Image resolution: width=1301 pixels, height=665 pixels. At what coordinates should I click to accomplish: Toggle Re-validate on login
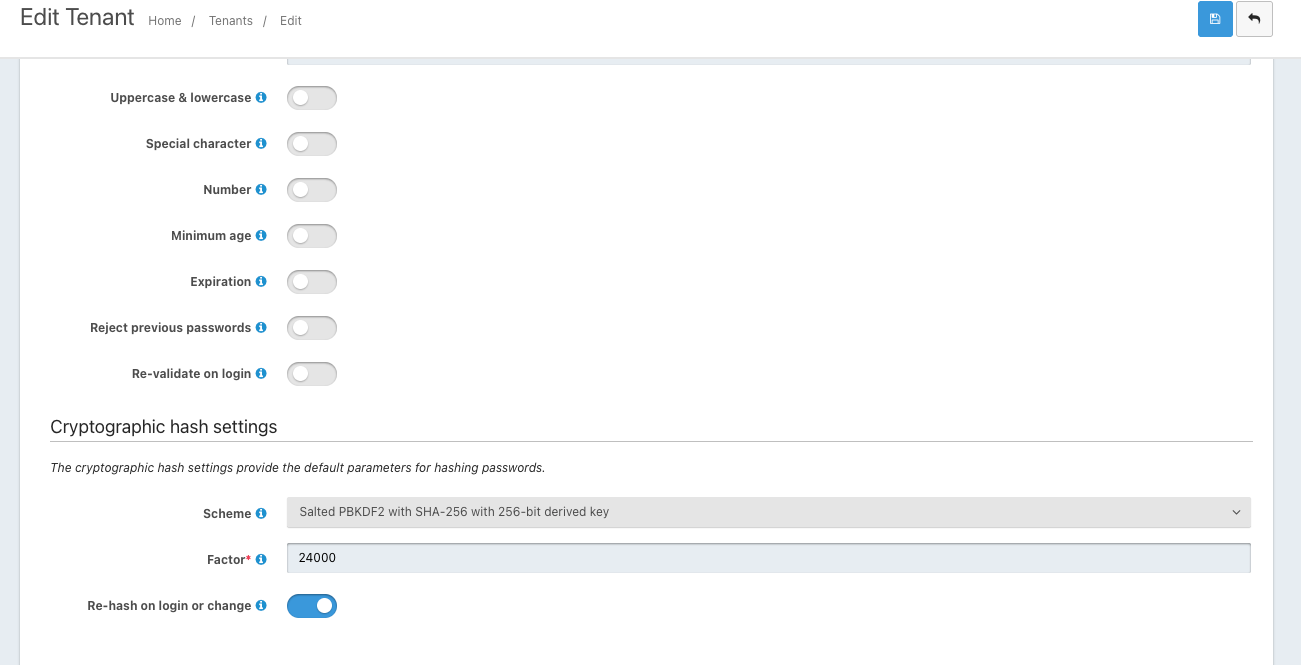click(x=312, y=373)
